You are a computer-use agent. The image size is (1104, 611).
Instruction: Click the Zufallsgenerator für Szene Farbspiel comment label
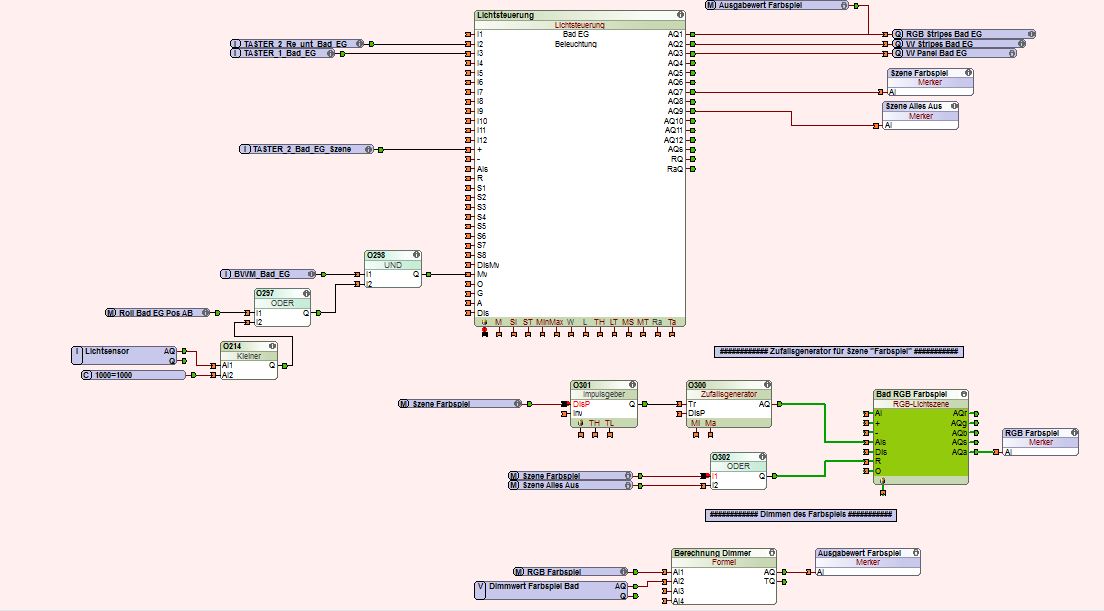(x=839, y=351)
